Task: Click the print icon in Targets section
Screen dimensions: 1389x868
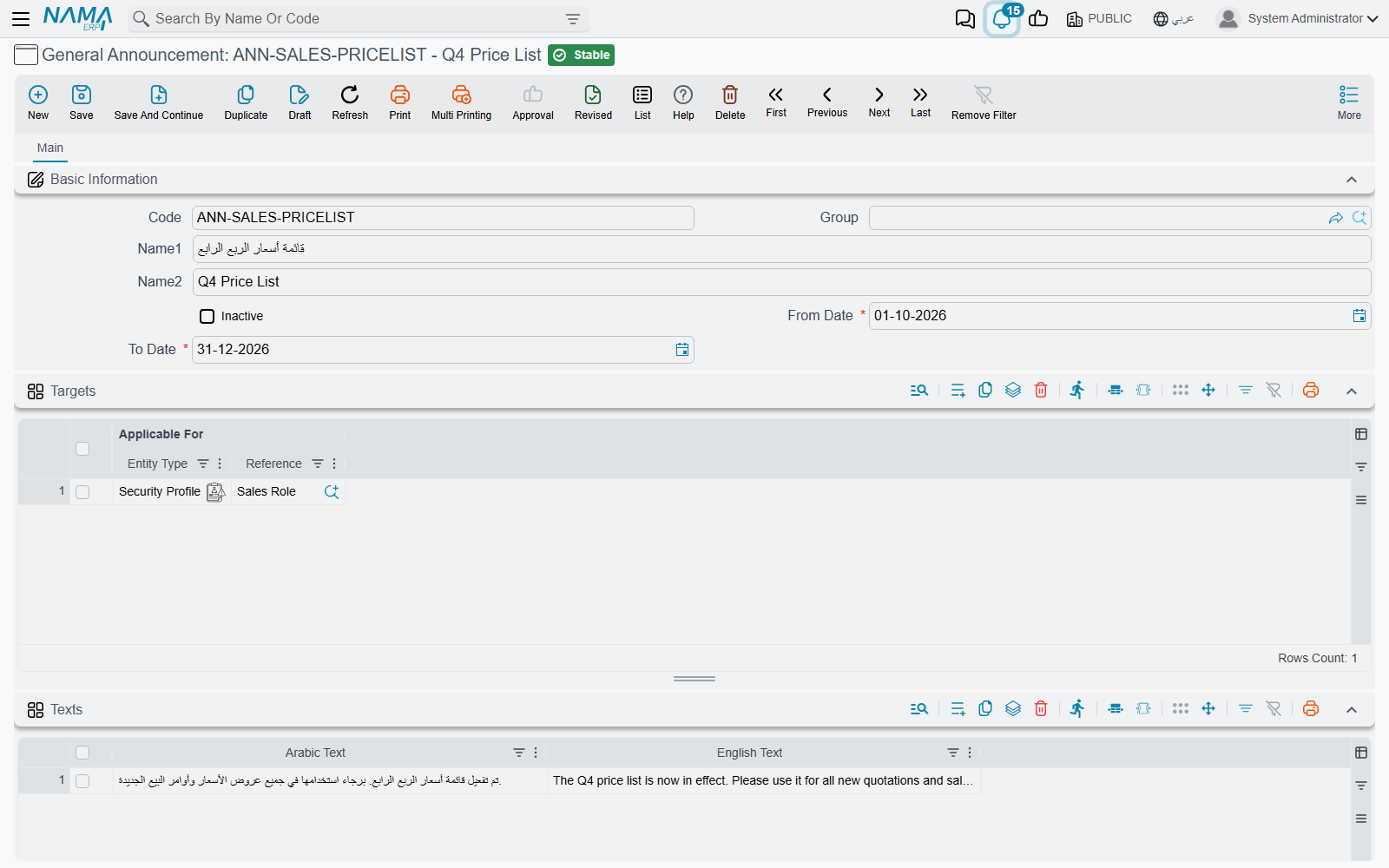Action: click(1311, 391)
